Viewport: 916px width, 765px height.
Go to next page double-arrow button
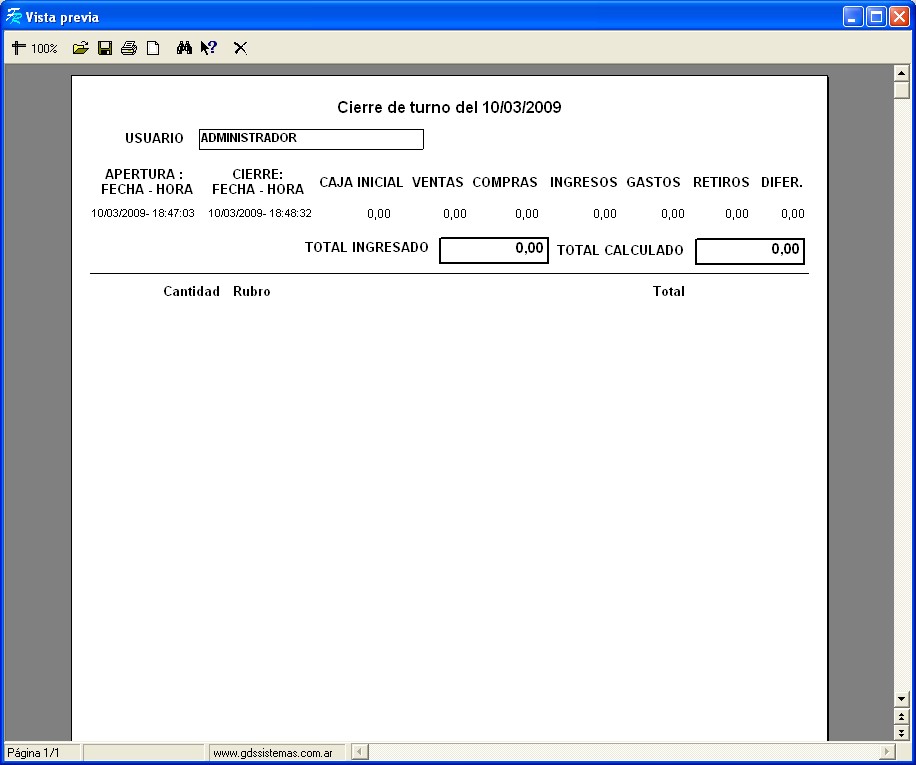click(901, 732)
